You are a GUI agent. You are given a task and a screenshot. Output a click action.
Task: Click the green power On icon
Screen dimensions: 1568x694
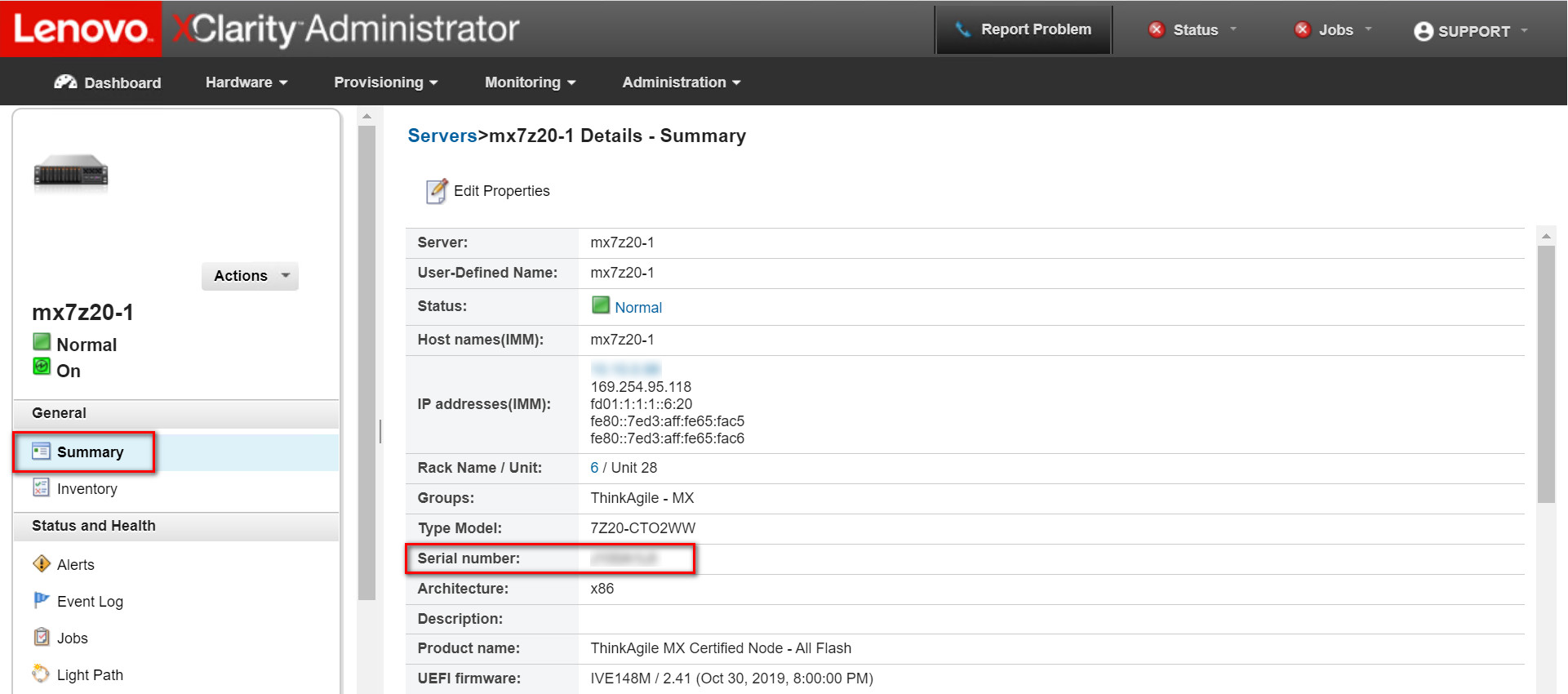tap(42, 366)
